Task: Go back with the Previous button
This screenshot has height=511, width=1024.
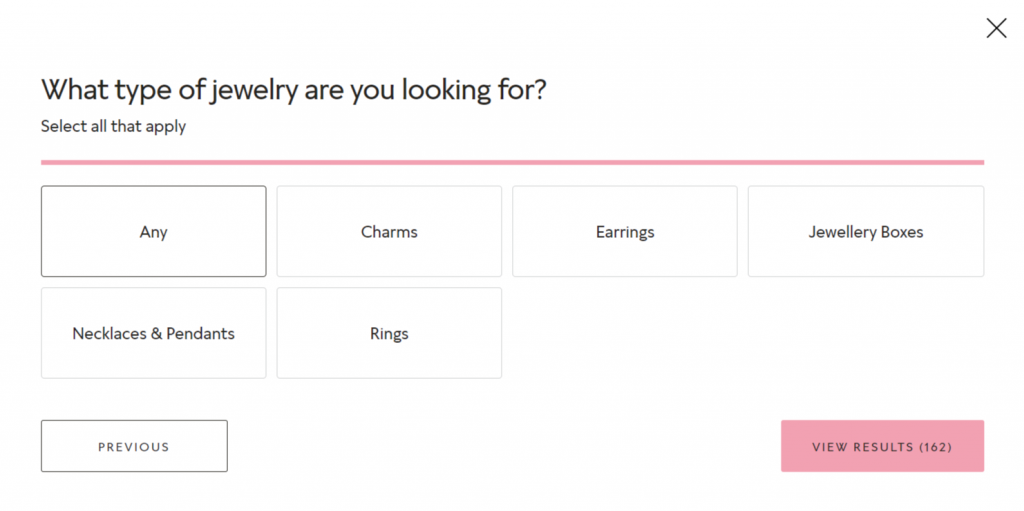Action: coord(135,446)
